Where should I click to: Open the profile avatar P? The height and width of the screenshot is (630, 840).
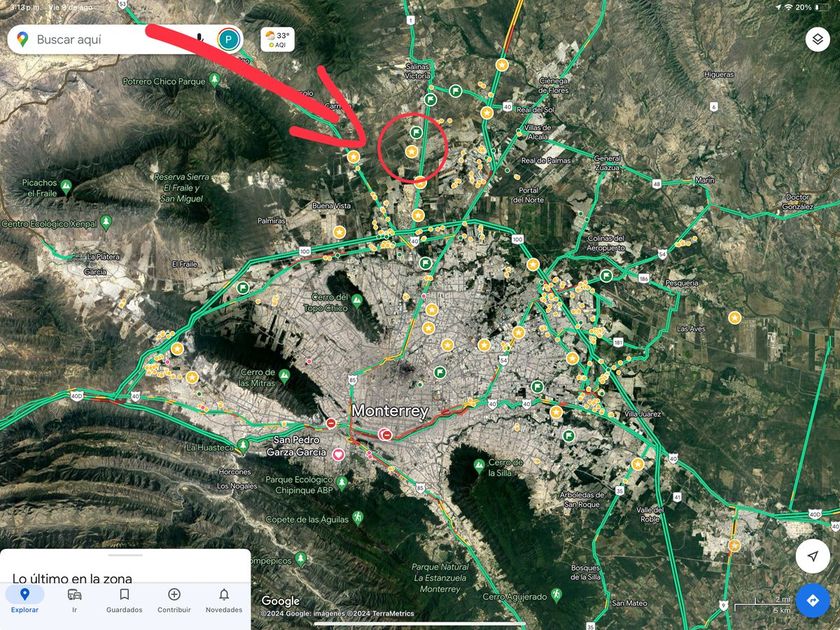(229, 40)
